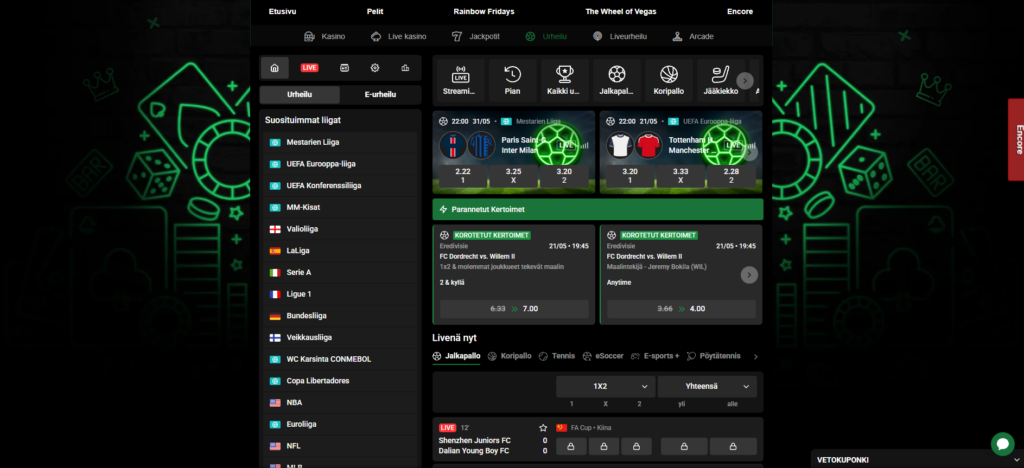
Task: Select boosted odds 7.00 for Dordrecht
Action: pyautogui.click(x=515, y=309)
